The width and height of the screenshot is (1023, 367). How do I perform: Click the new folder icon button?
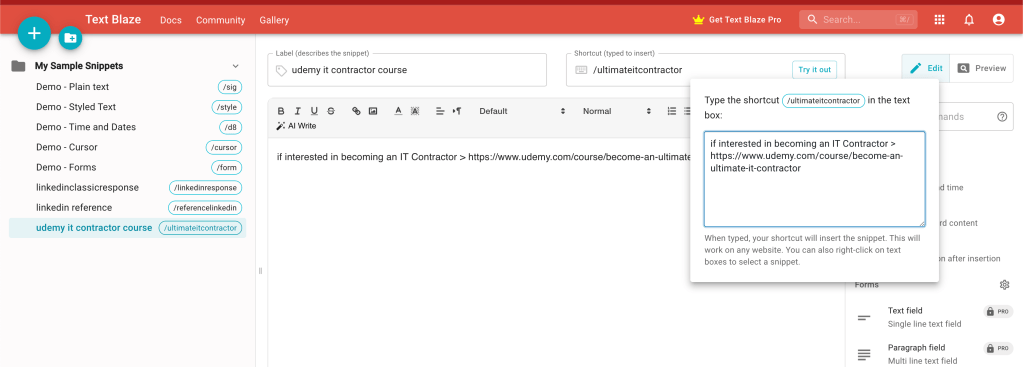[x=70, y=38]
